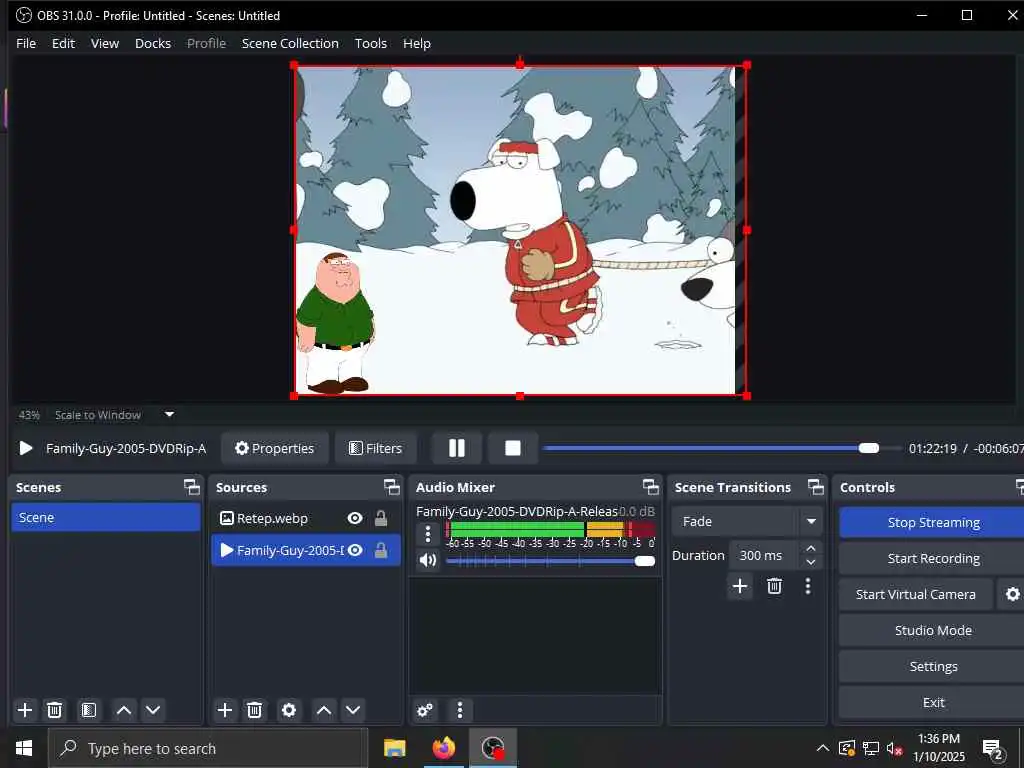The width and height of the screenshot is (1024, 768).
Task: Open the Scene Collection menu
Action: [290, 43]
